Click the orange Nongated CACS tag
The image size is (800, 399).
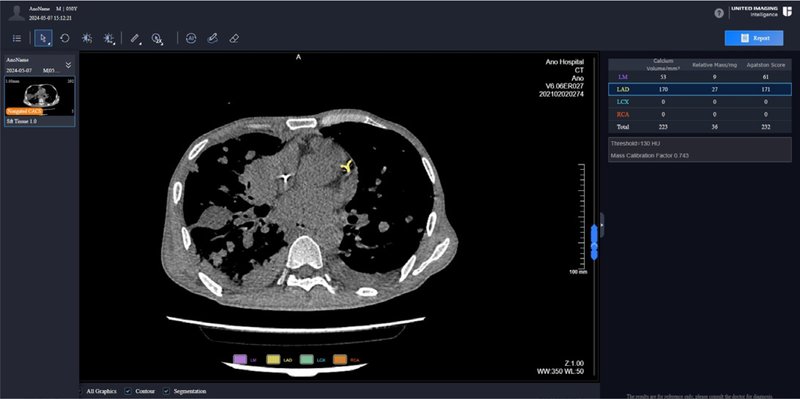pyautogui.click(x=24, y=111)
